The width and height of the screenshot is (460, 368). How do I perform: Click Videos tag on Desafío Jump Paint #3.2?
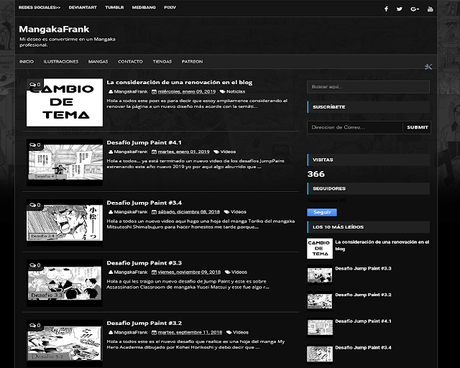pos(240,332)
